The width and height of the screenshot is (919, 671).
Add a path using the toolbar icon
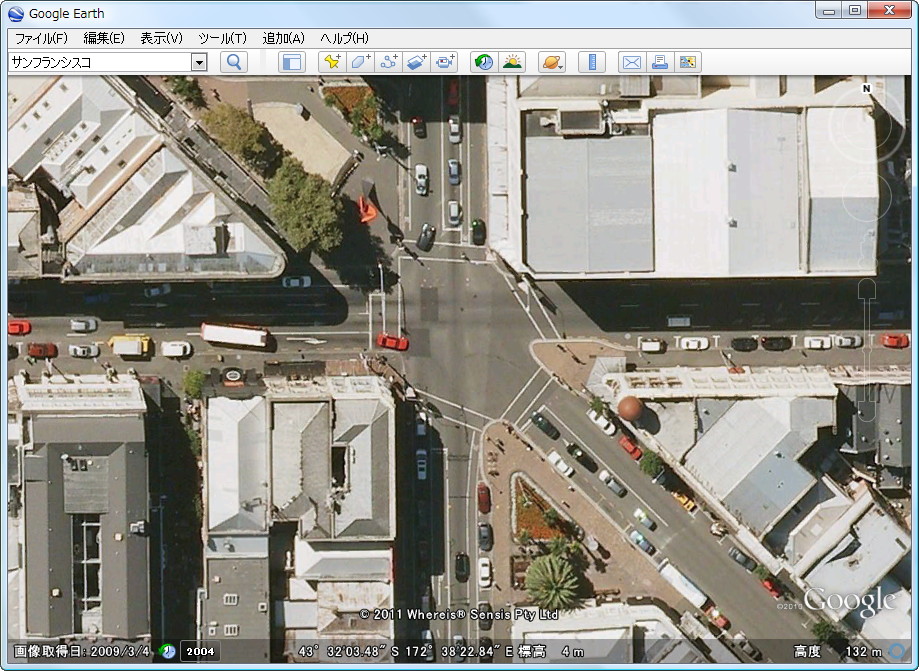pyautogui.click(x=389, y=62)
